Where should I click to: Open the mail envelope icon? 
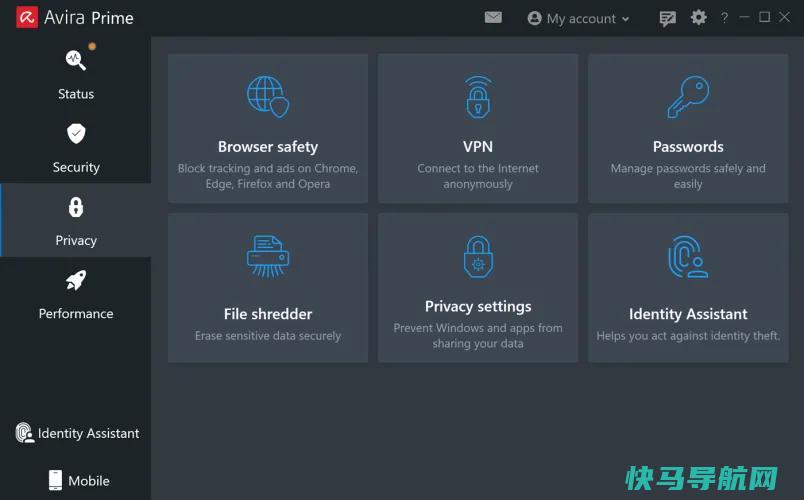(493, 18)
